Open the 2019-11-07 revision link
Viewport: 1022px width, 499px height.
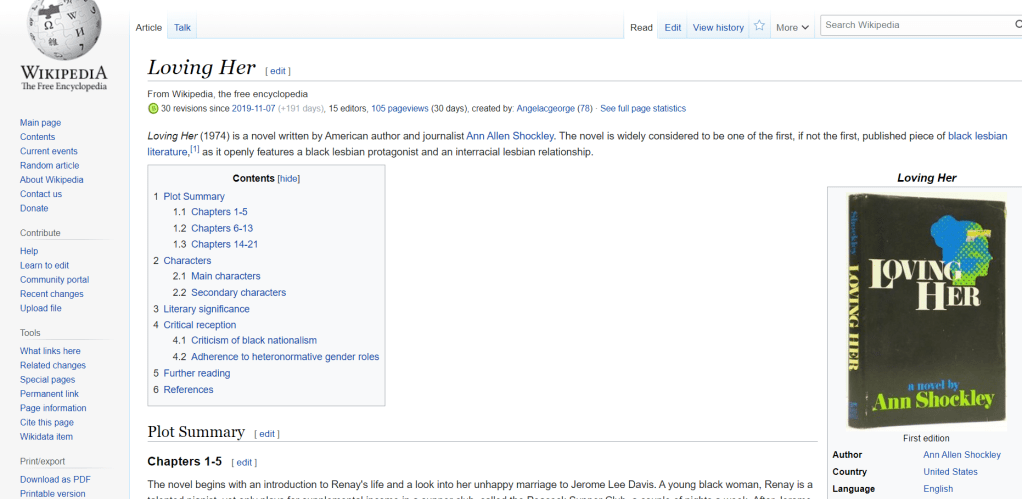tap(254, 109)
